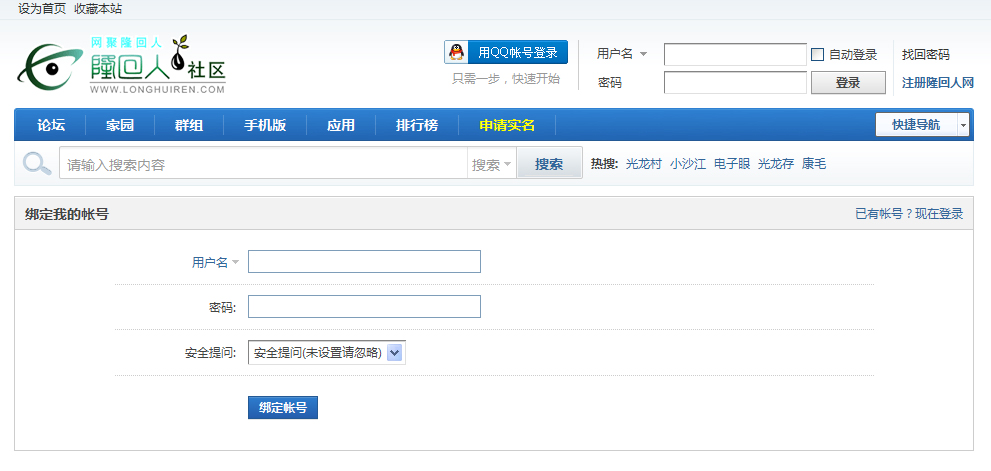This screenshot has height=471, width=991.
Task: Open the 群组 nav tab
Action: pos(189,125)
